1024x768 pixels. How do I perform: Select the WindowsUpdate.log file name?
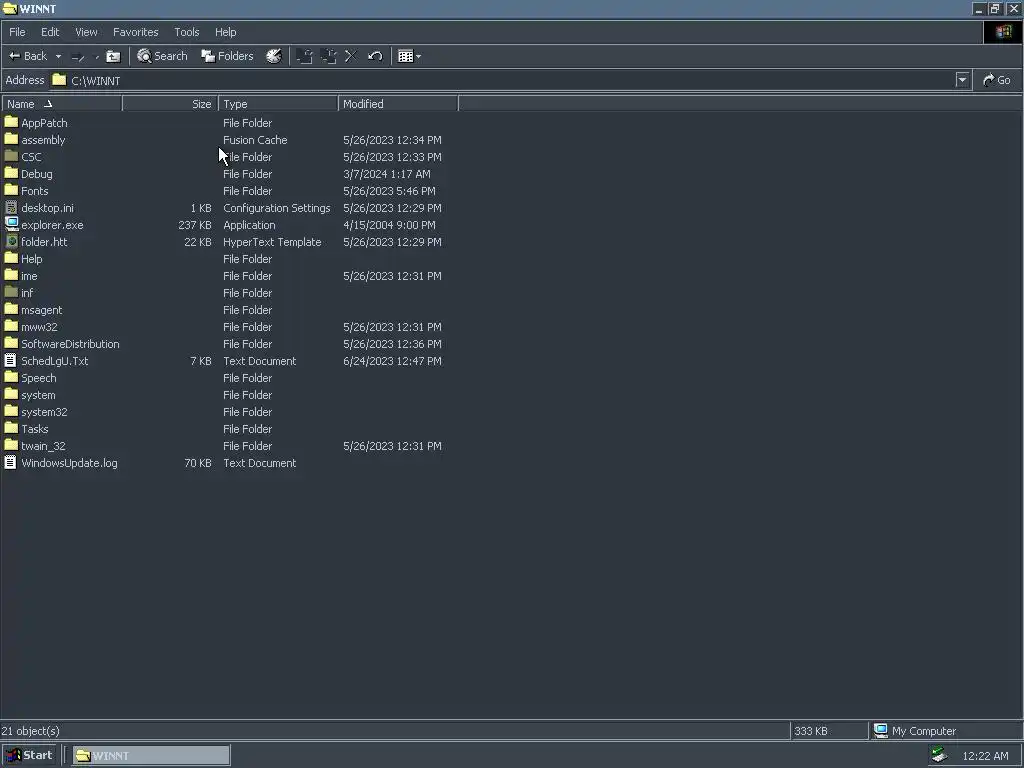point(69,463)
